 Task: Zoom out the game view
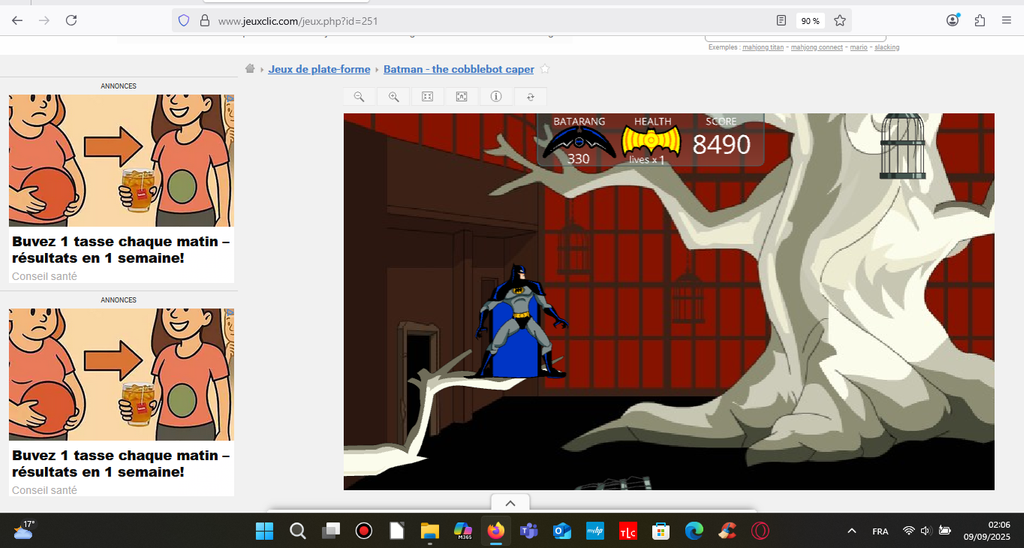(x=359, y=97)
